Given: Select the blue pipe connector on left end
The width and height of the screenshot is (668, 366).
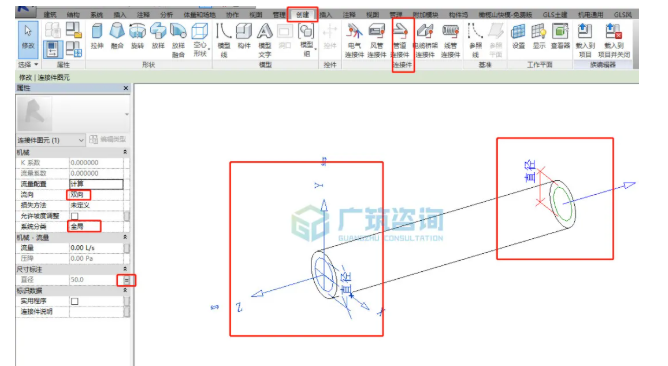Looking at the screenshot, I should (x=324, y=275).
